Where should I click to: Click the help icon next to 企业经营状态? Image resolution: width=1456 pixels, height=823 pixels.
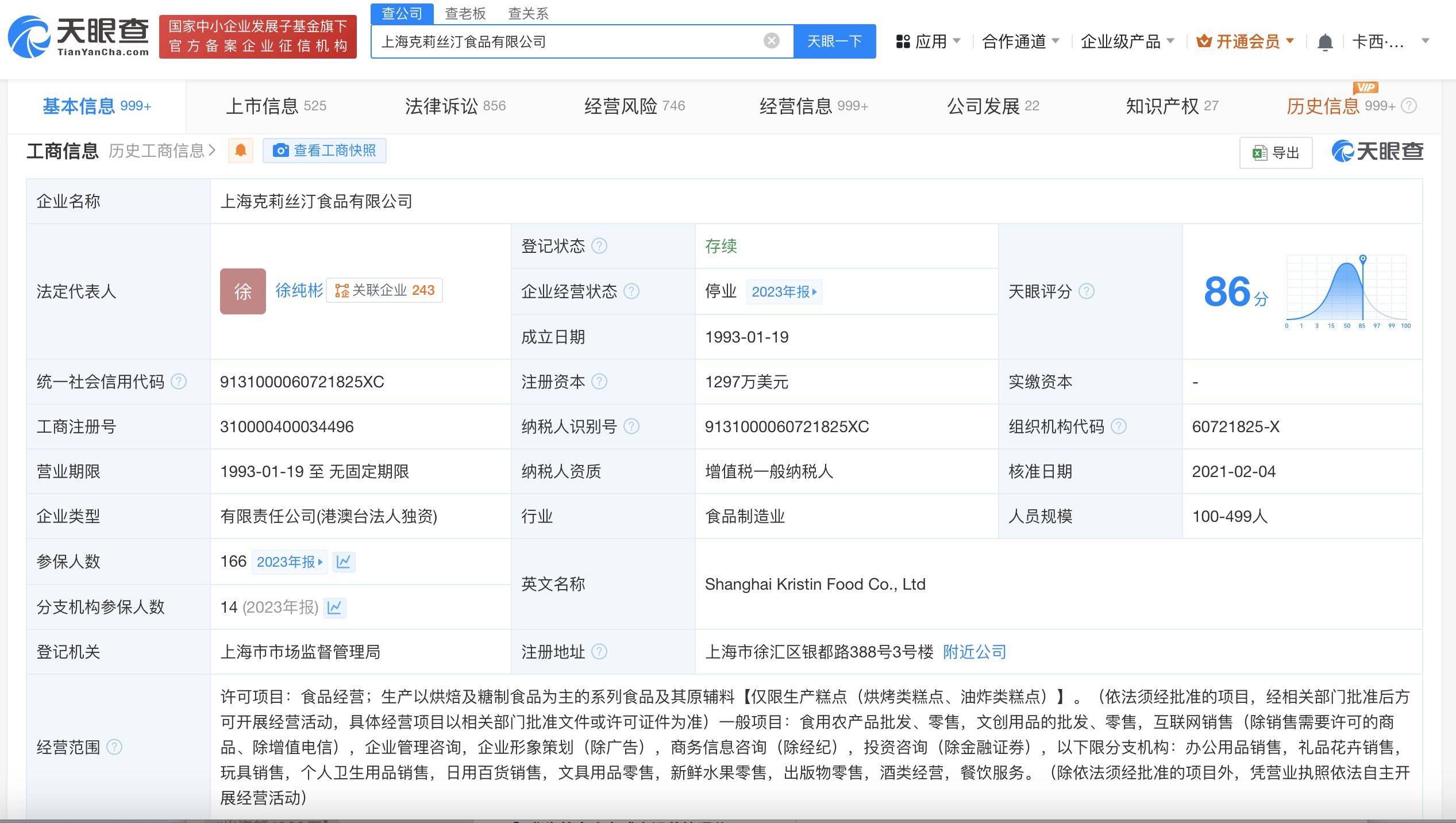coord(631,291)
